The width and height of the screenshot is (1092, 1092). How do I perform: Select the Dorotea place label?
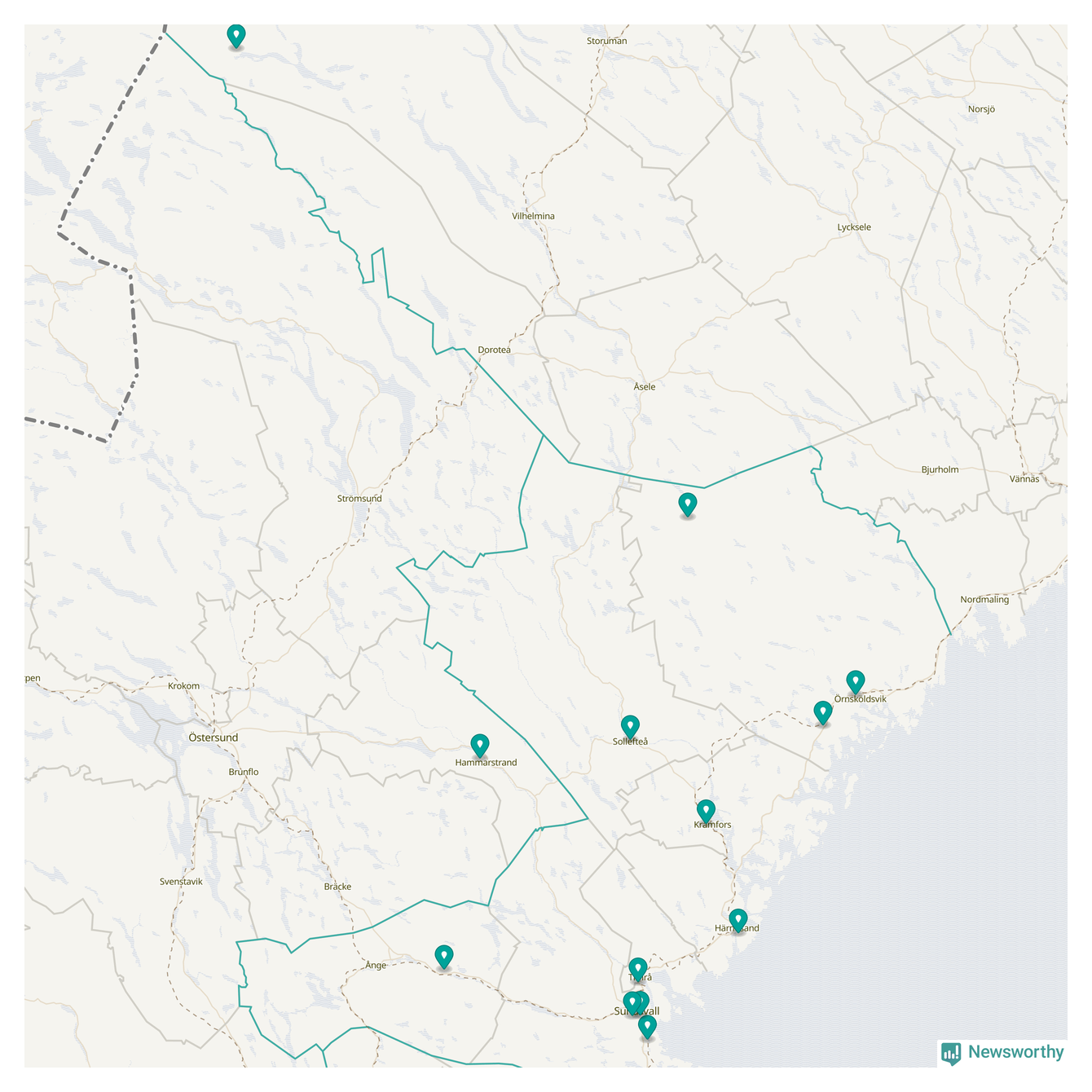(x=494, y=350)
